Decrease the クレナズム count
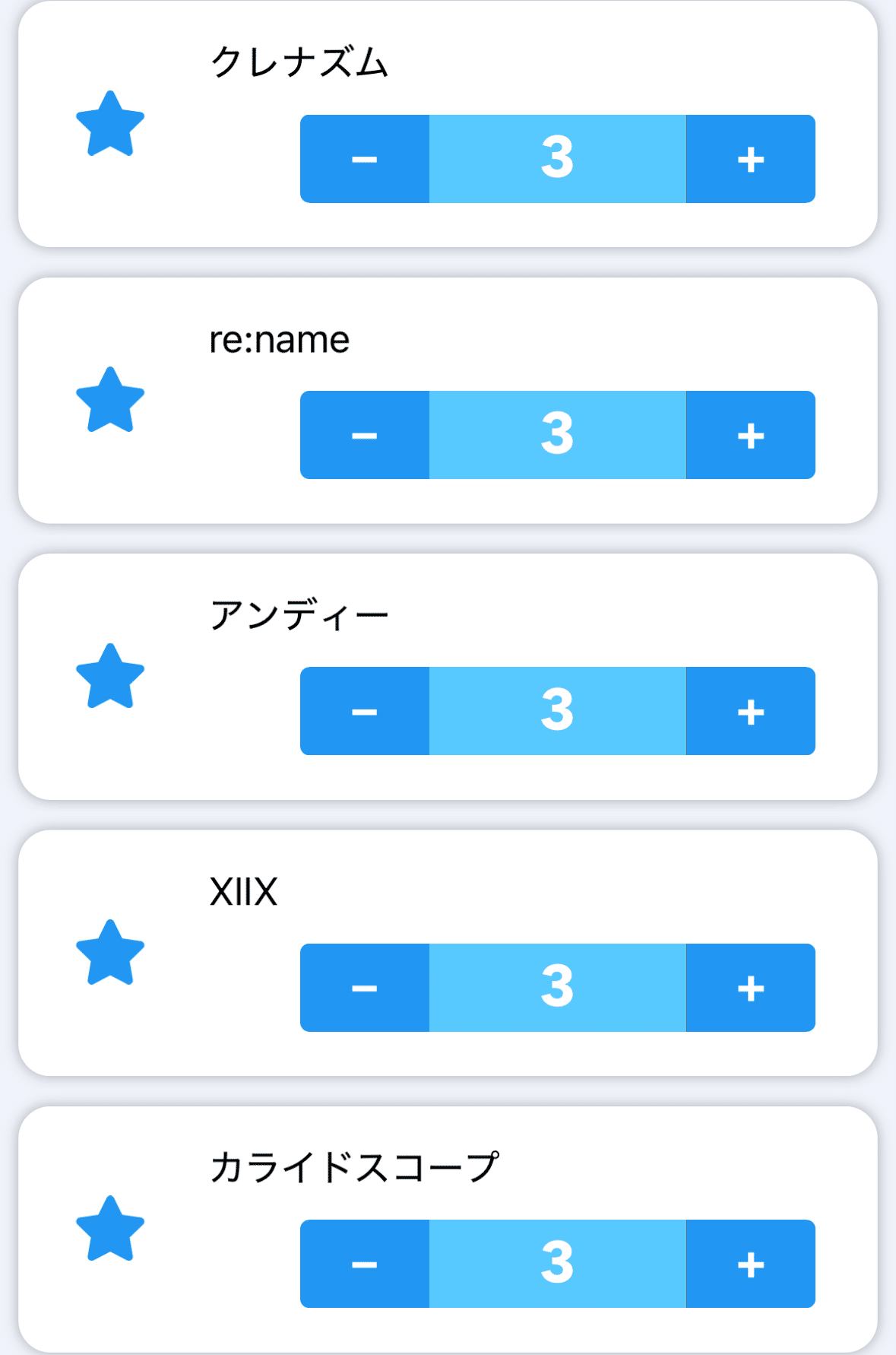The image size is (896, 1355). [365, 159]
